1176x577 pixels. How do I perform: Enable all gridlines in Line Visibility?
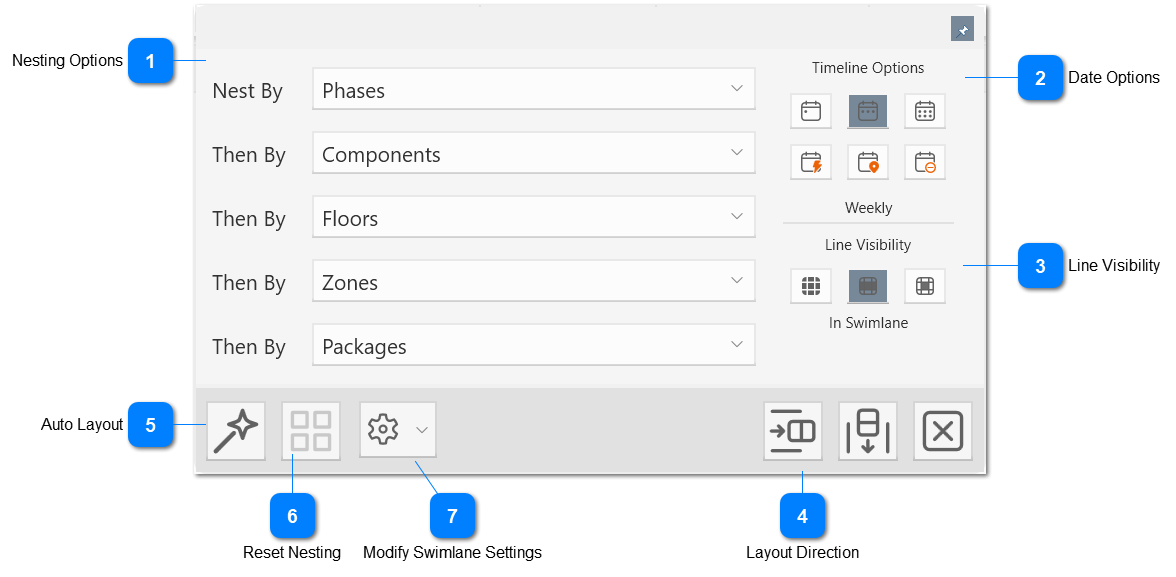pyautogui.click(x=810, y=286)
